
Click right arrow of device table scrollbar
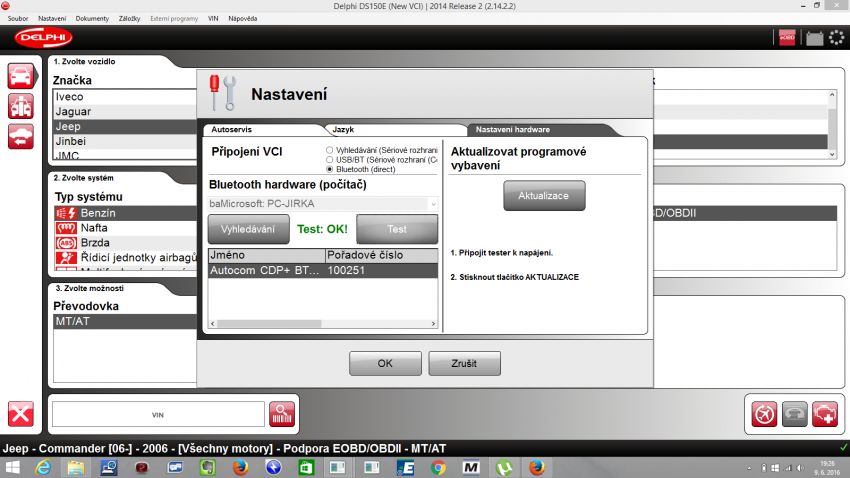[x=433, y=324]
